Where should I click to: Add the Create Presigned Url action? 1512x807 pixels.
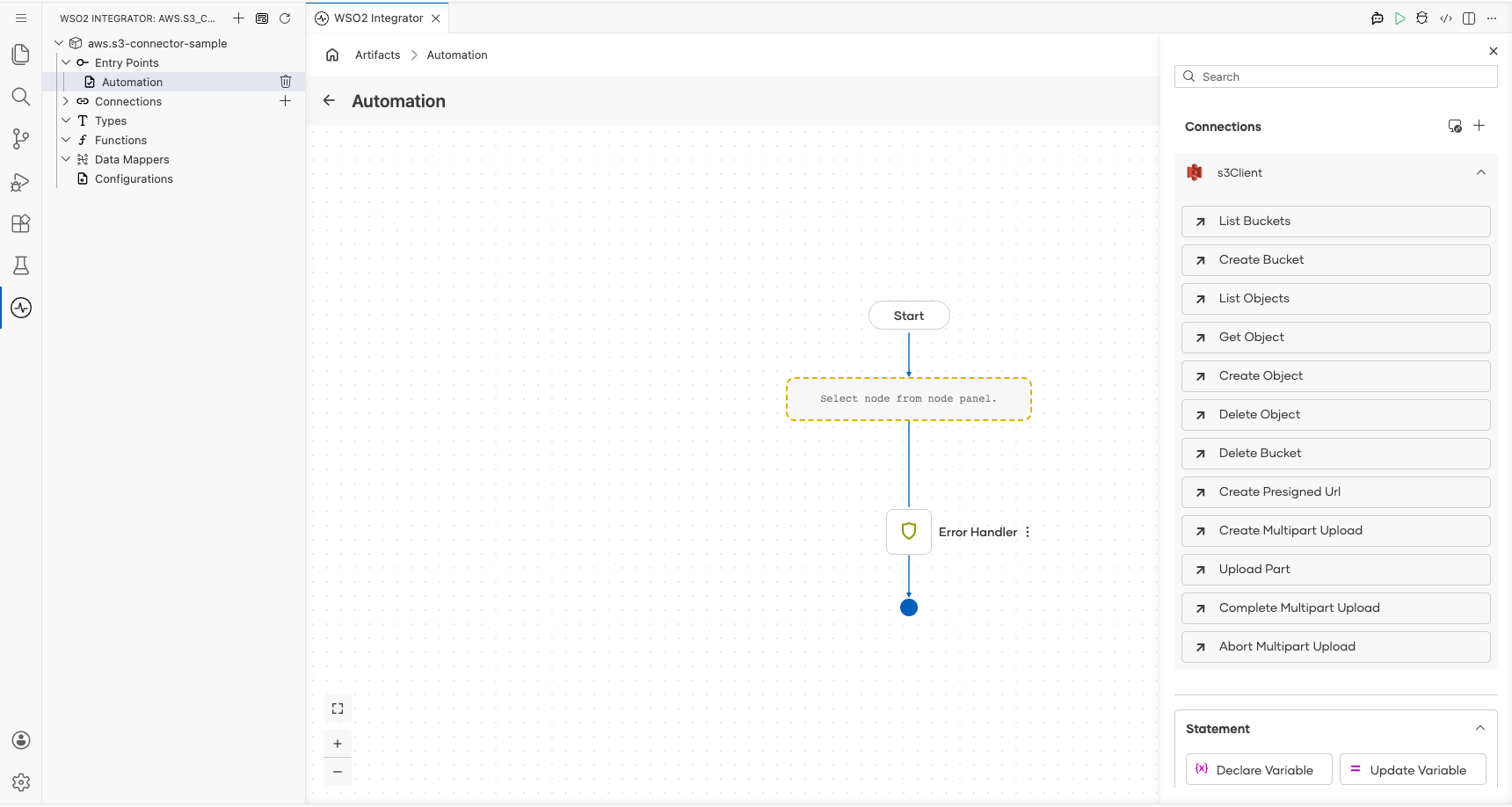point(1335,492)
